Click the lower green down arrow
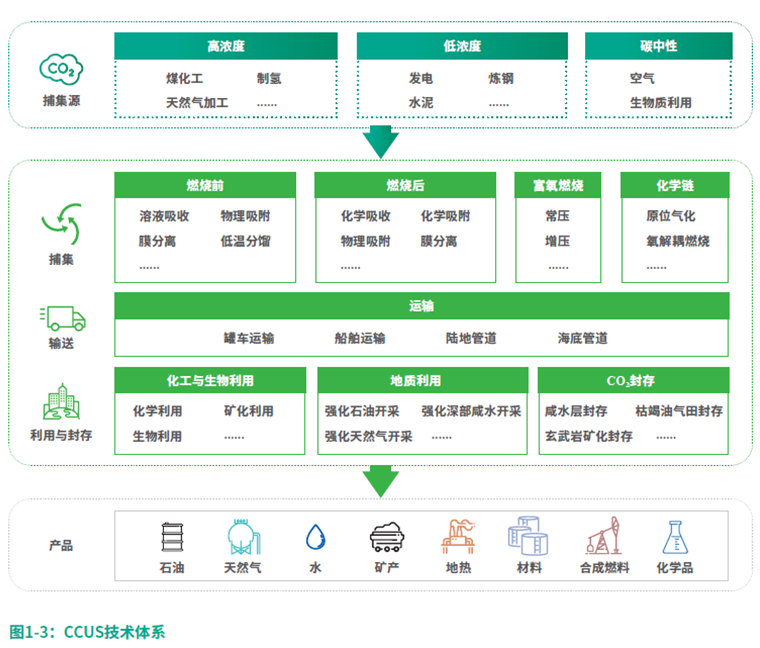The height and width of the screenshot is (648, 760). 380,482
